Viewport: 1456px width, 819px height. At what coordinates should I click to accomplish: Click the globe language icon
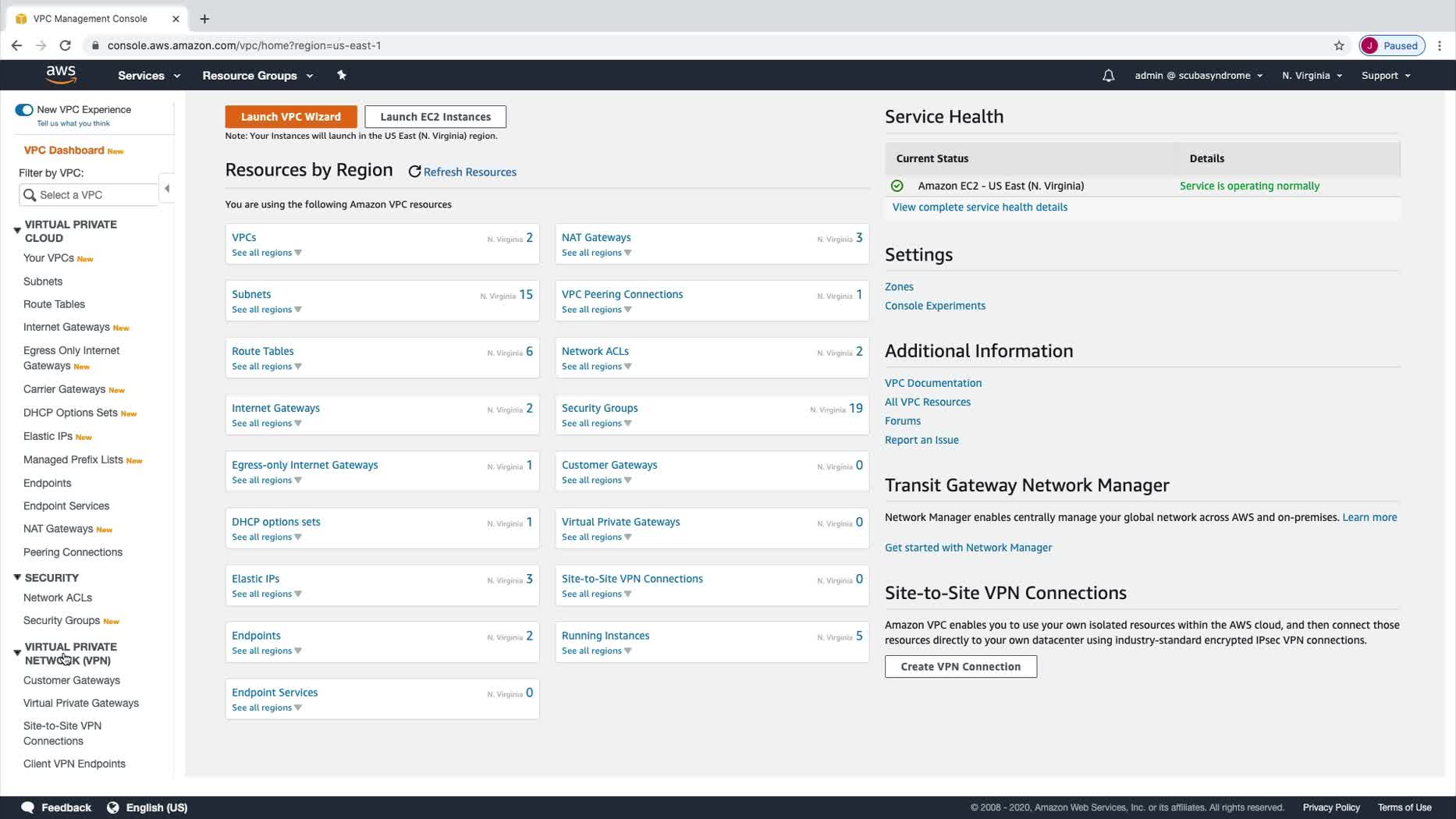(x=113, y=807)
